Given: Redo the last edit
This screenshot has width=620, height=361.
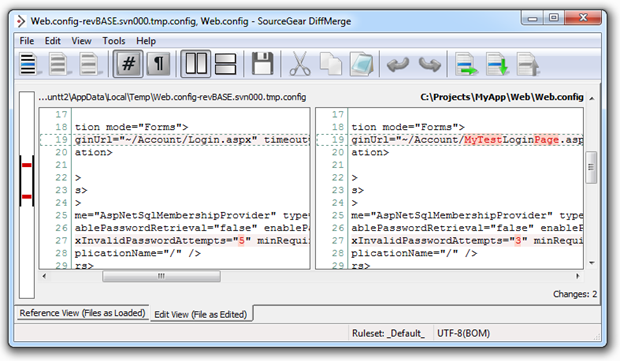Looking at the screenshot, I should (x=429, y=64).
